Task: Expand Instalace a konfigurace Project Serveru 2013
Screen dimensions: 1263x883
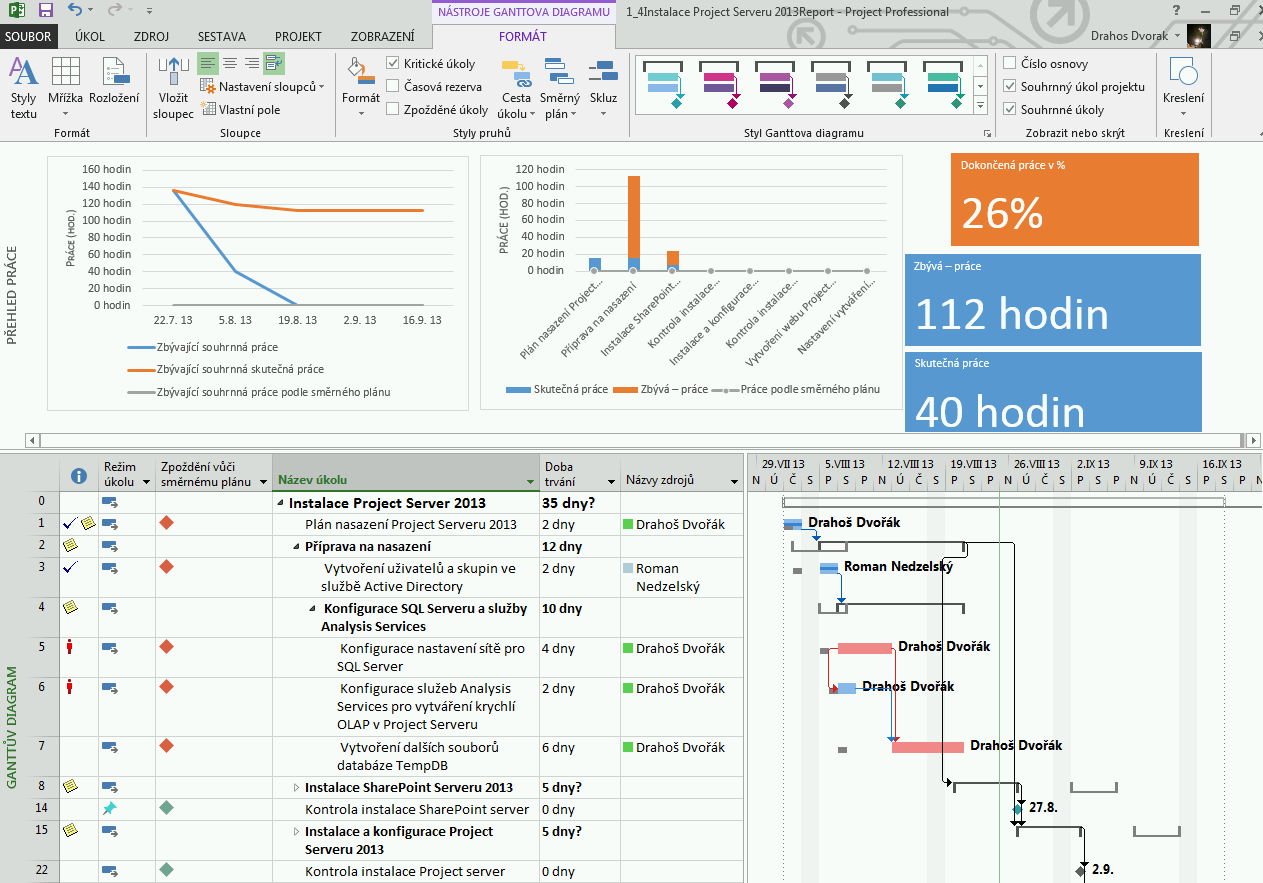Action: click(296, 832)
